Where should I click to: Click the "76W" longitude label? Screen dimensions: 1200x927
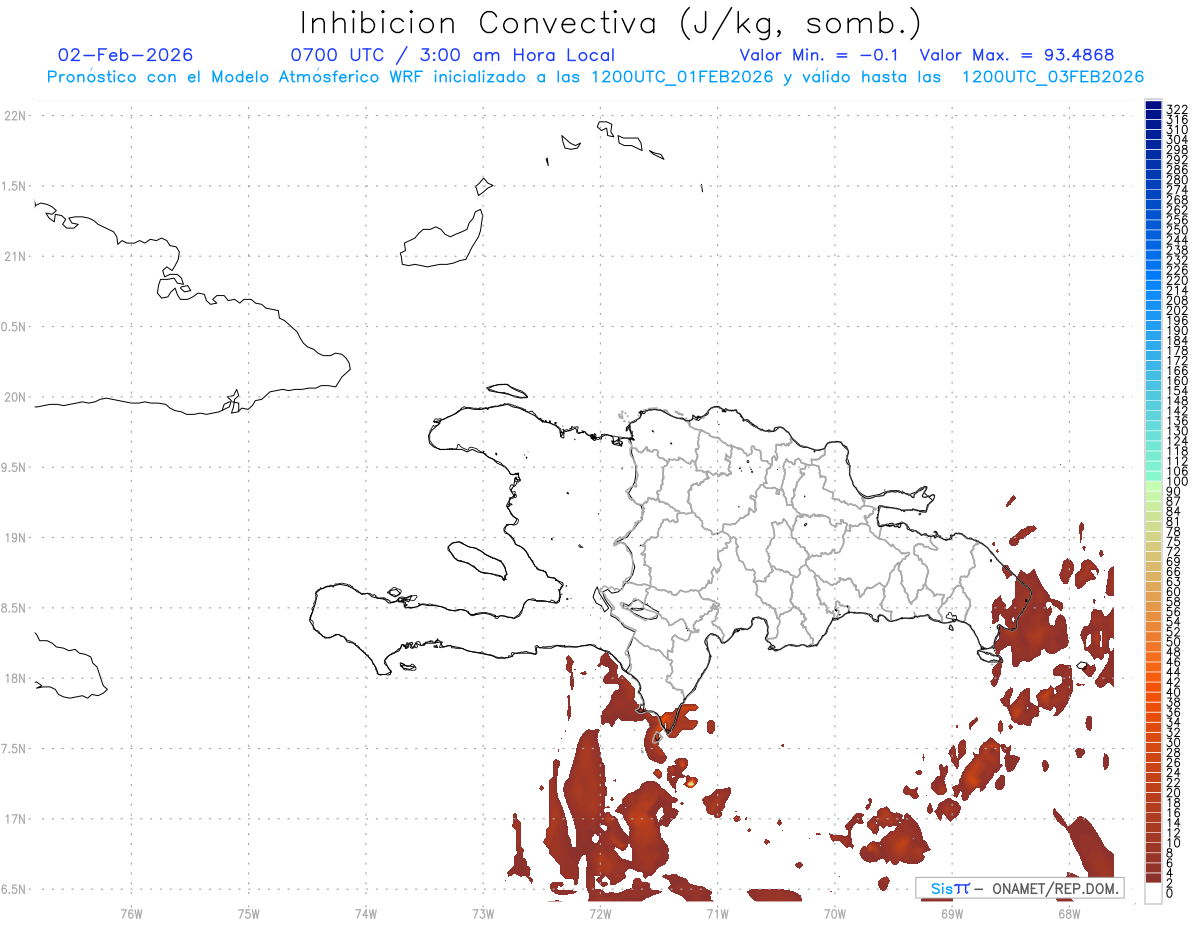click(131, 912)
